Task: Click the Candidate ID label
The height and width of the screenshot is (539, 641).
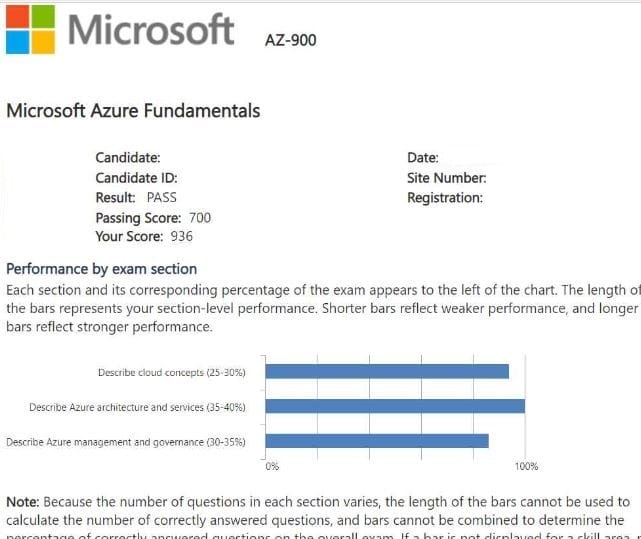Action: click(137, 177)
